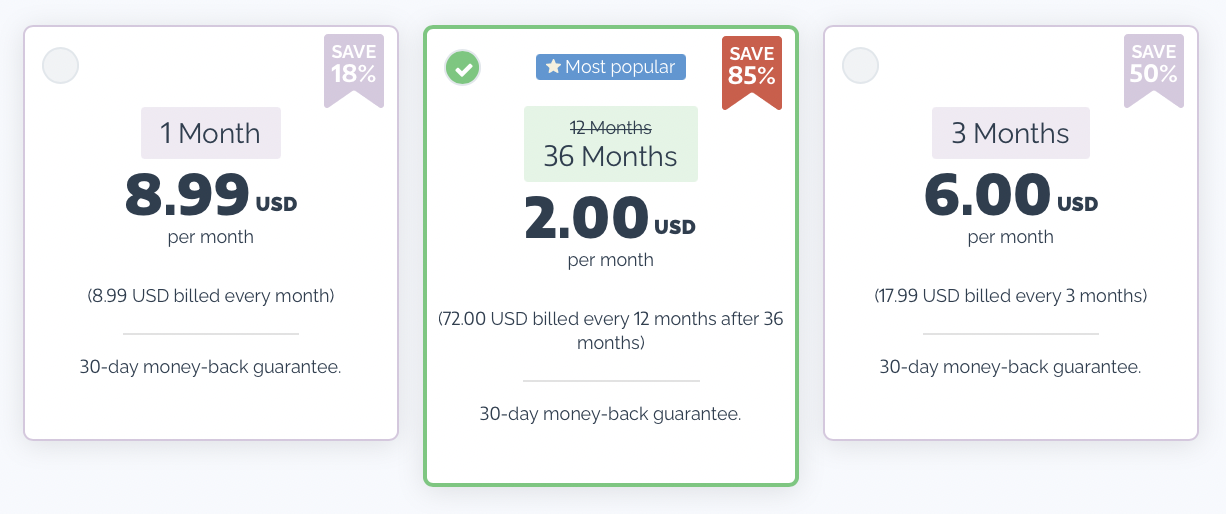
Task: Select the 1 Month plan radio button
Action: tap(60, 66)
